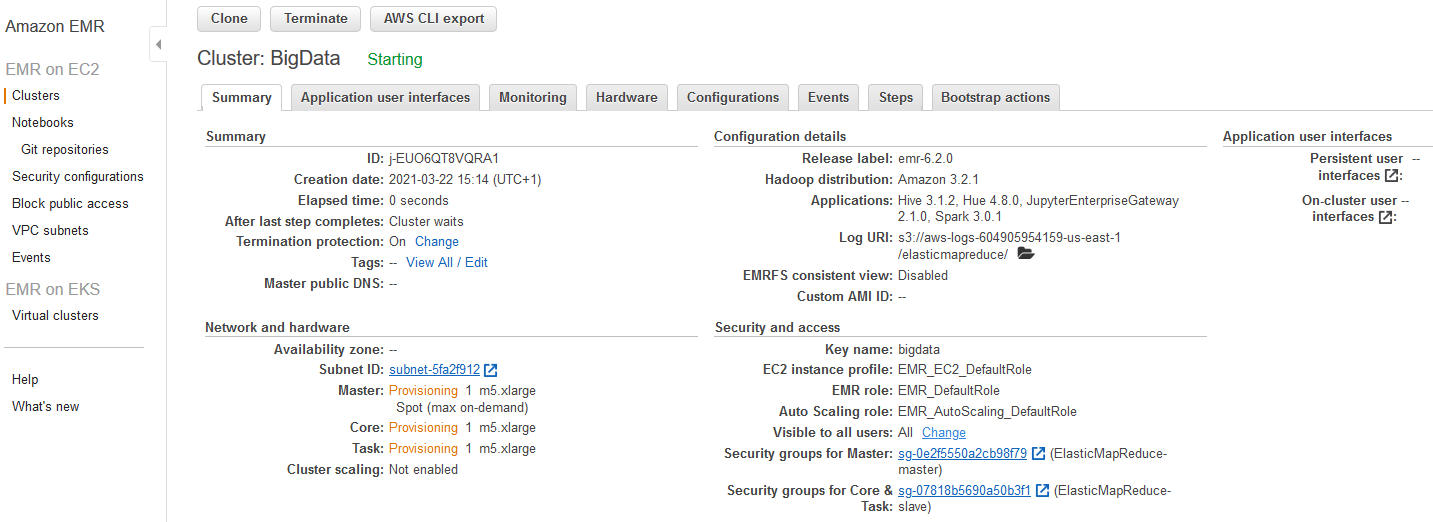
Task: Clone the BigData cluster
Action: pyautogui.click(x=229, y=19)
